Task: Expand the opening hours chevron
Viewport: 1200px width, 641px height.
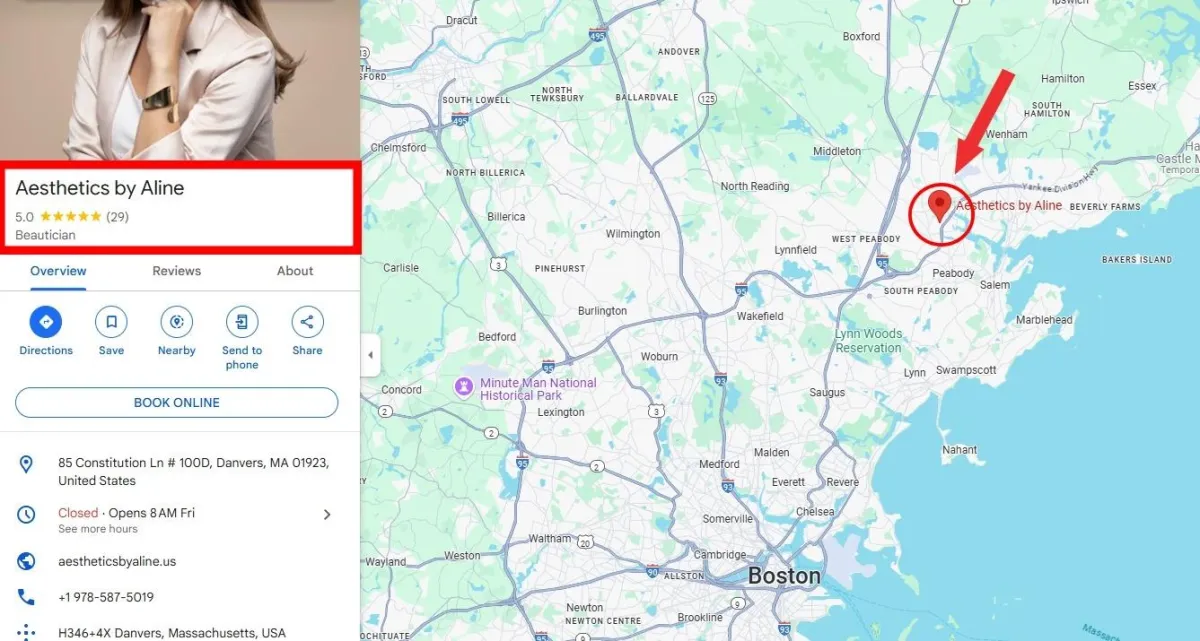Action: (x=326, y=514)
